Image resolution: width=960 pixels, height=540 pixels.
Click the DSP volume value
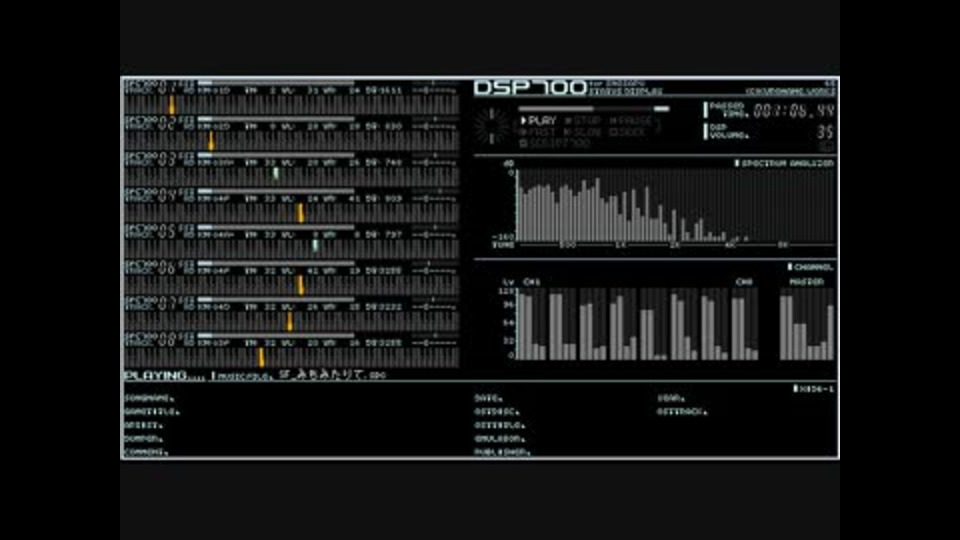[825, 132]
